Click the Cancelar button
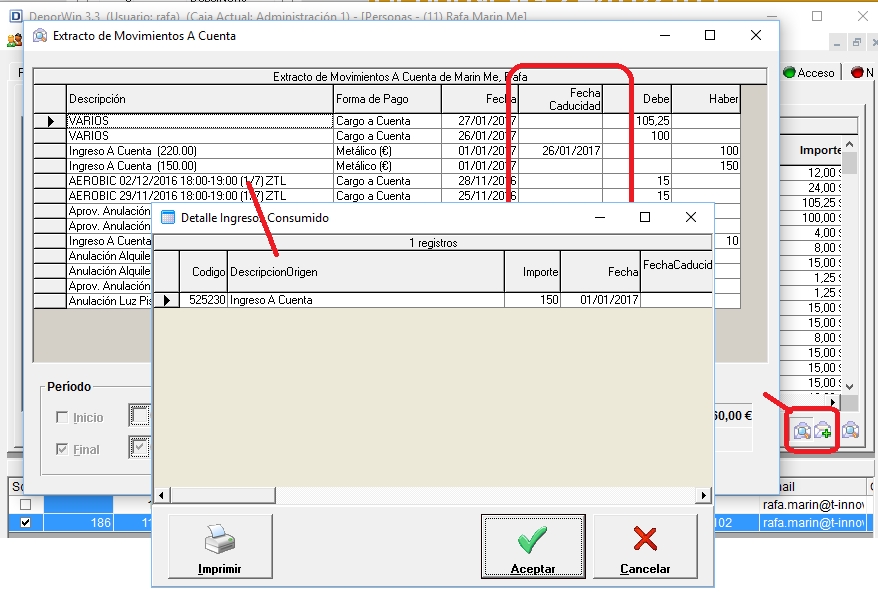The width and height of the screenshot is (878, 596). 645,546
